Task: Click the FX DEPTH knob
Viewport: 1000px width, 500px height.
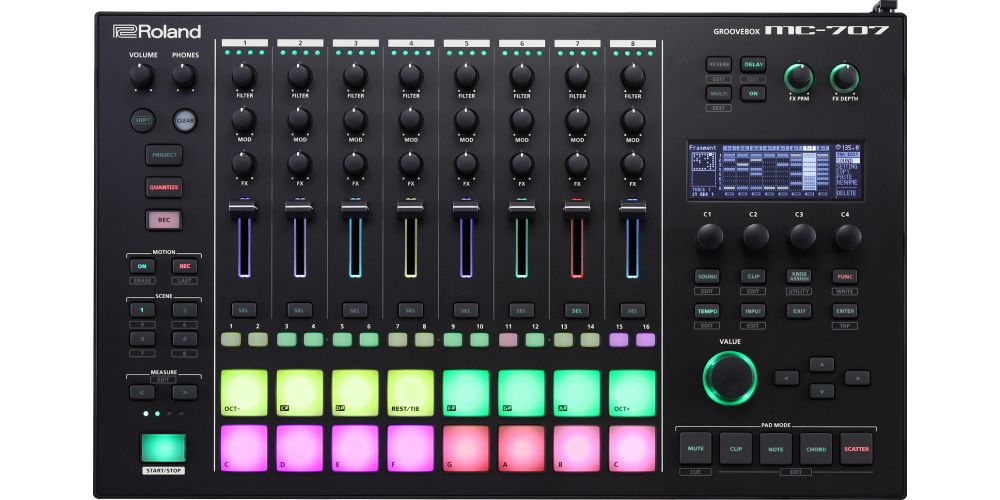Action: [844, 78]
